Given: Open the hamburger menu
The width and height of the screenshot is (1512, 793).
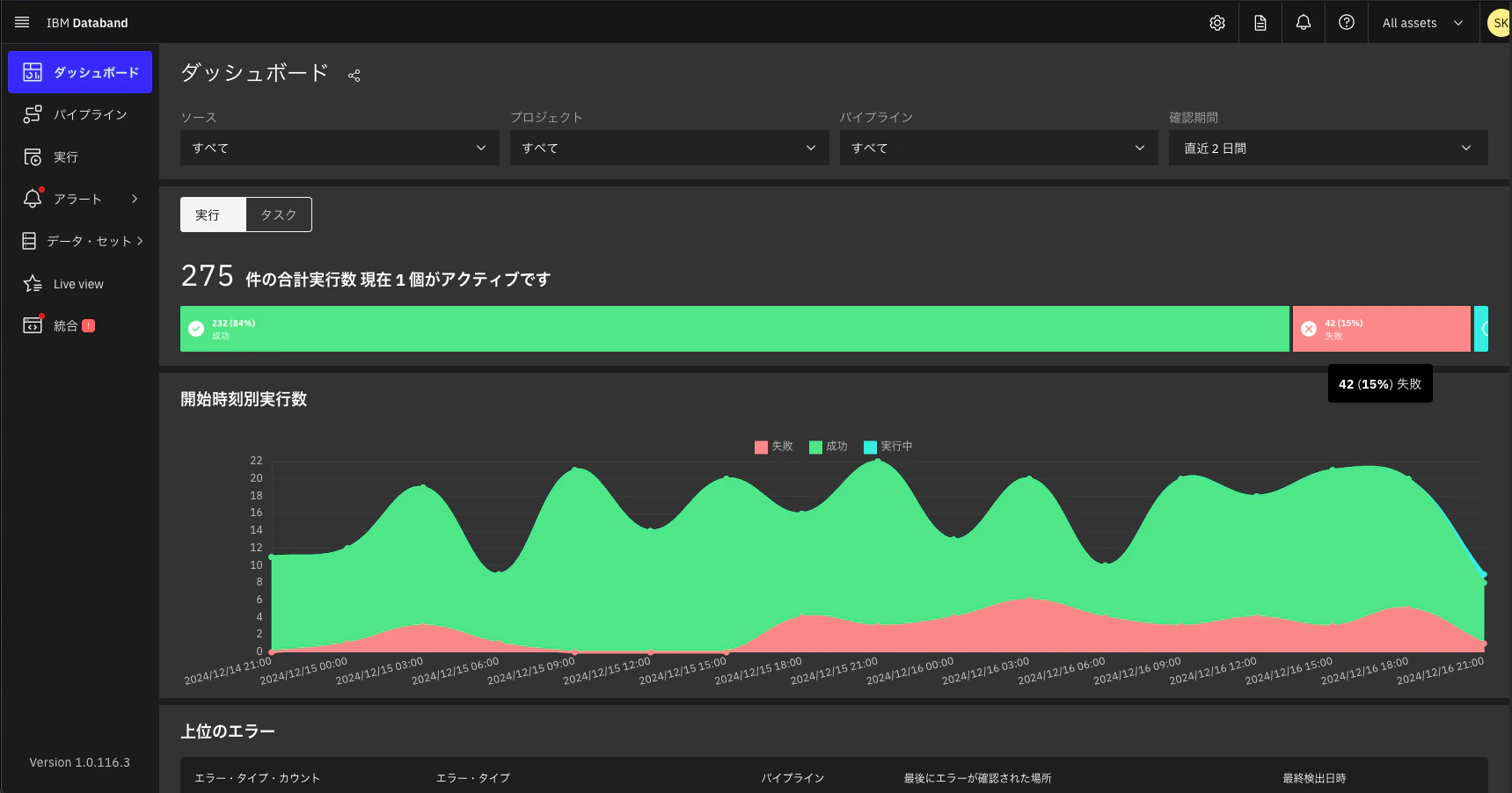Looking at the screenshot, I should click(x=22, y=22).
